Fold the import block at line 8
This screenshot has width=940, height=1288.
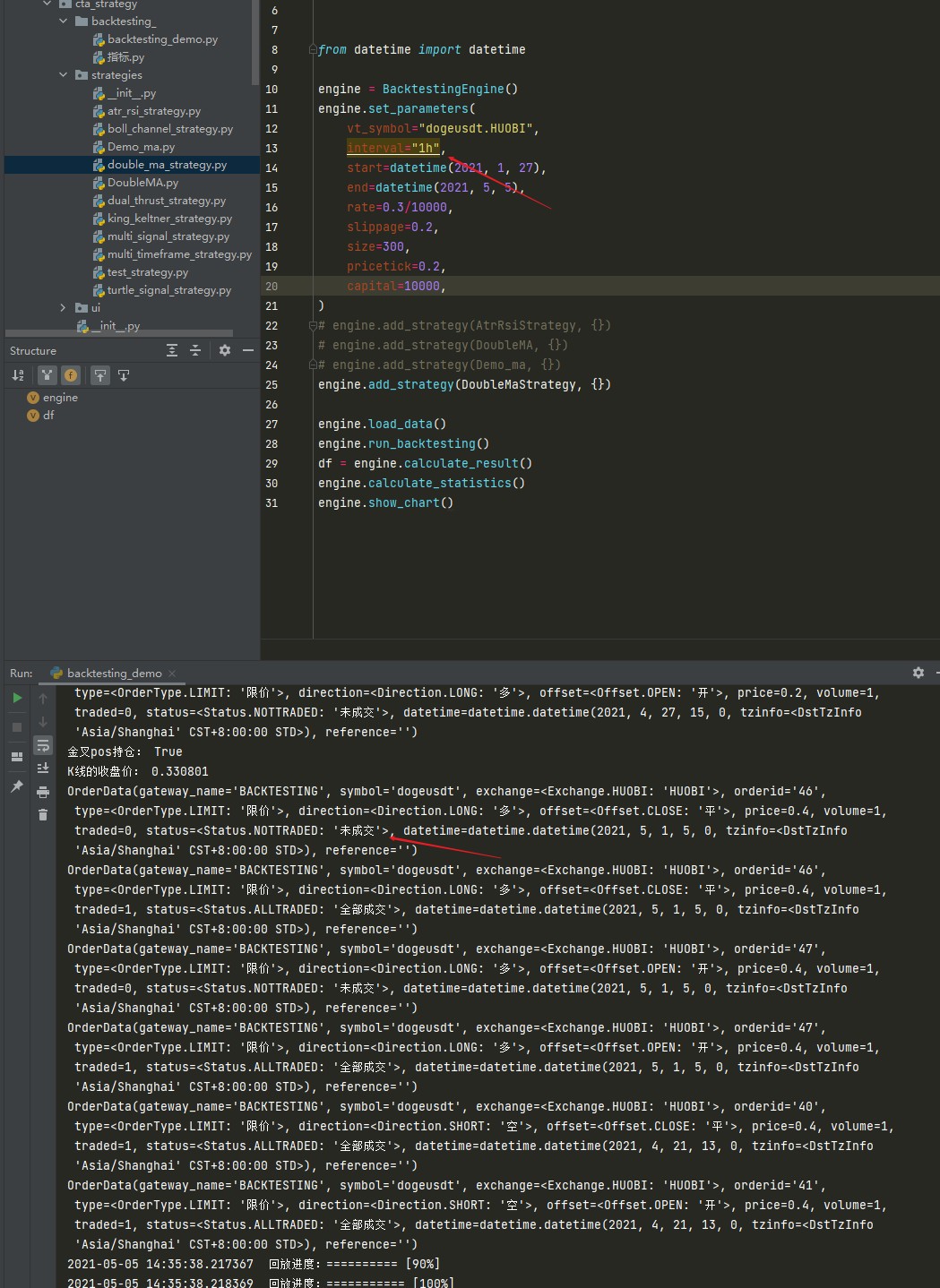[312, 50]
